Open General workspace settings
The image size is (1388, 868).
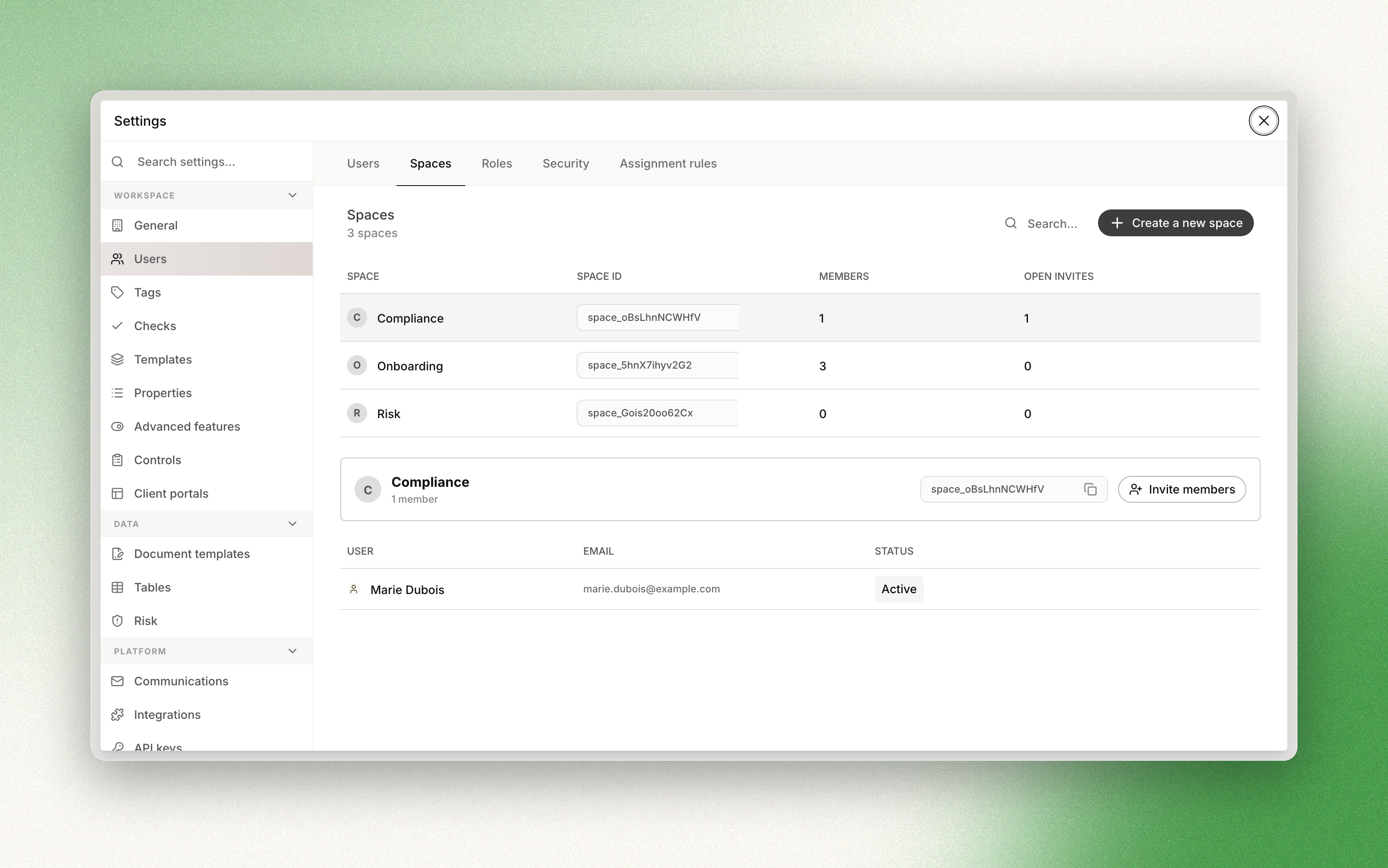tap(206, 225)
